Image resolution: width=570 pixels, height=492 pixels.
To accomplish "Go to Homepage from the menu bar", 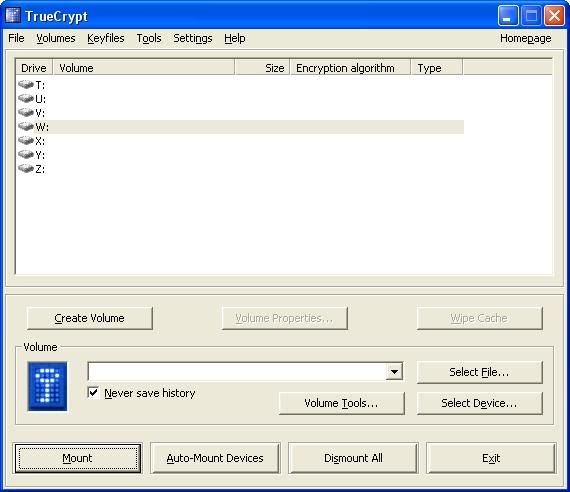I will tap(526, 38).
